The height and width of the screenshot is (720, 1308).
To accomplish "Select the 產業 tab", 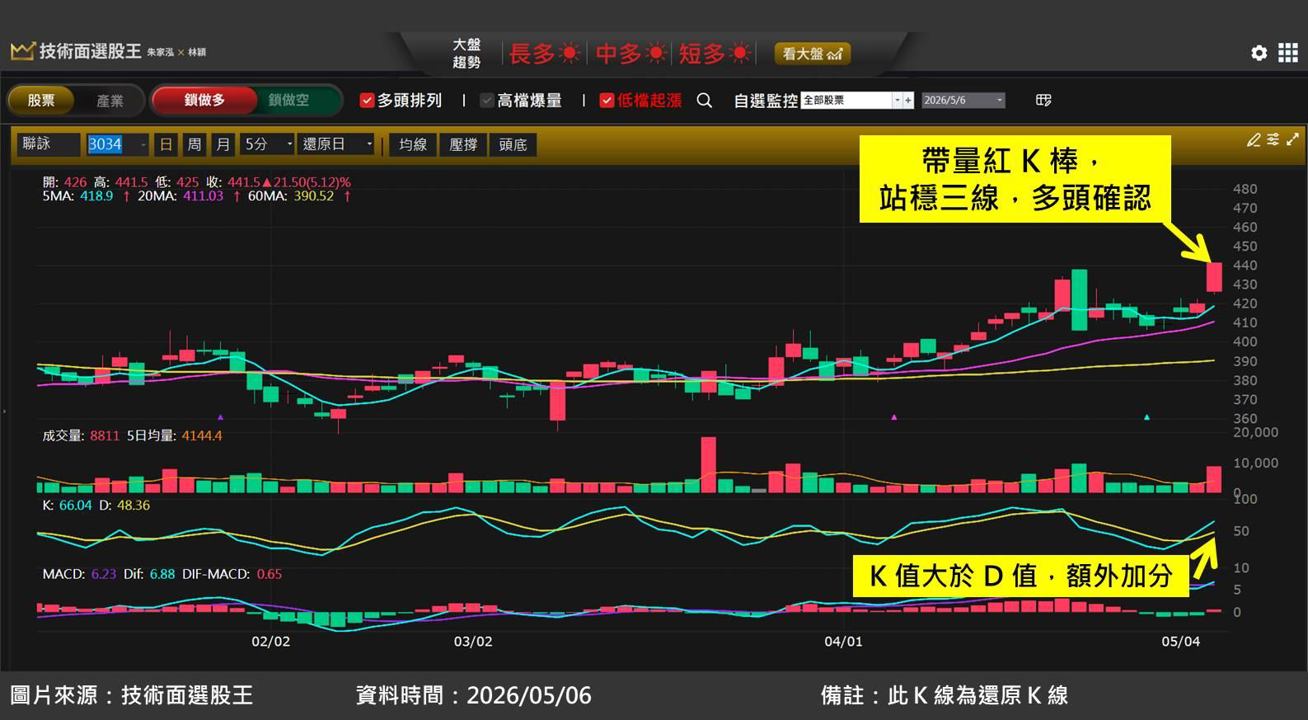I will 110,100.
